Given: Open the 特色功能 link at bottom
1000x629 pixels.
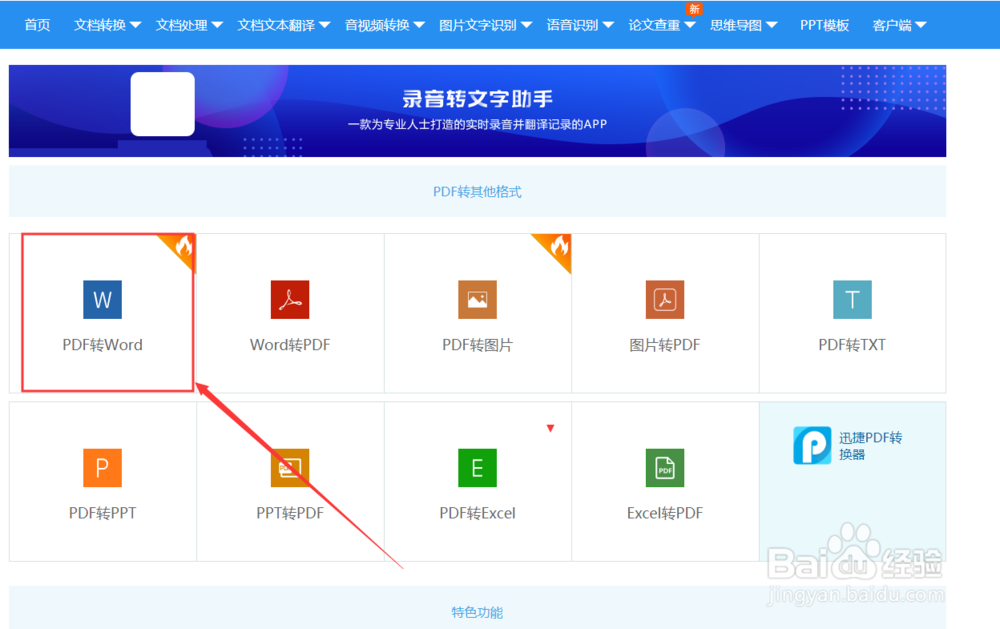Looking at the screenshot, I should pyautogui.click(x=477, y=612).
